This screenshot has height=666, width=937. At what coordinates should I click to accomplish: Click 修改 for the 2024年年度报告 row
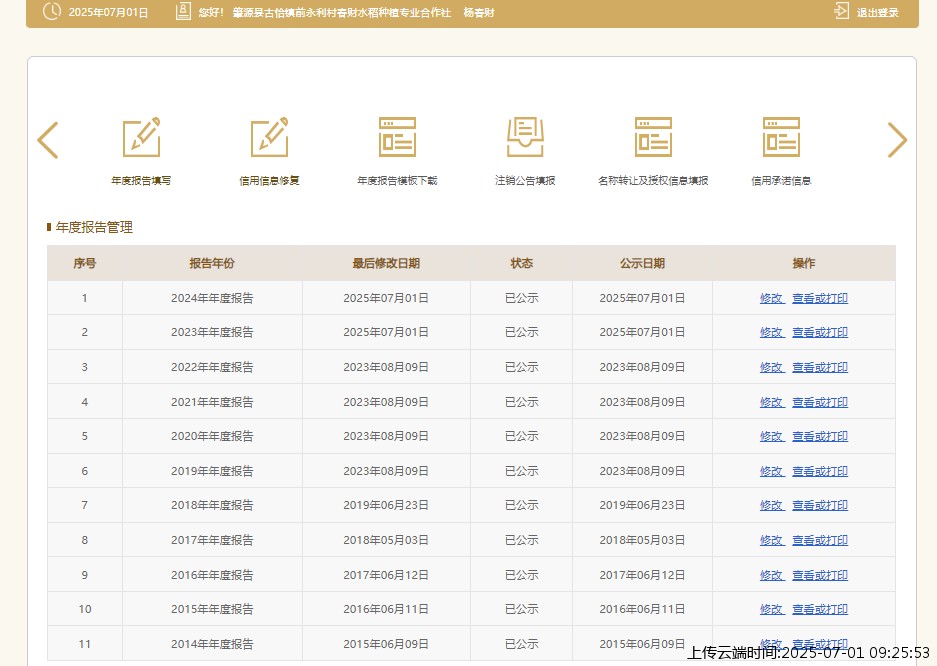point(771,298)
